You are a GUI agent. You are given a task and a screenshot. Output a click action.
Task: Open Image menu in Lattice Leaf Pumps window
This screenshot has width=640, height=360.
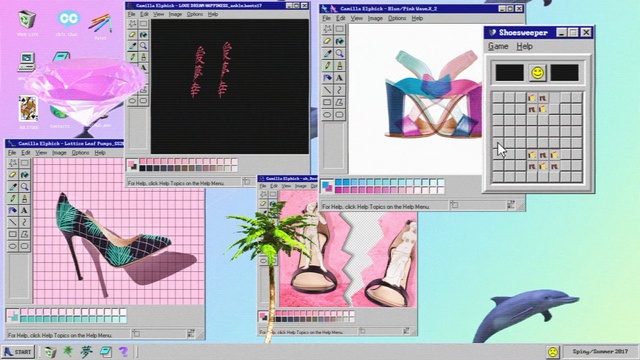[59, 153]
